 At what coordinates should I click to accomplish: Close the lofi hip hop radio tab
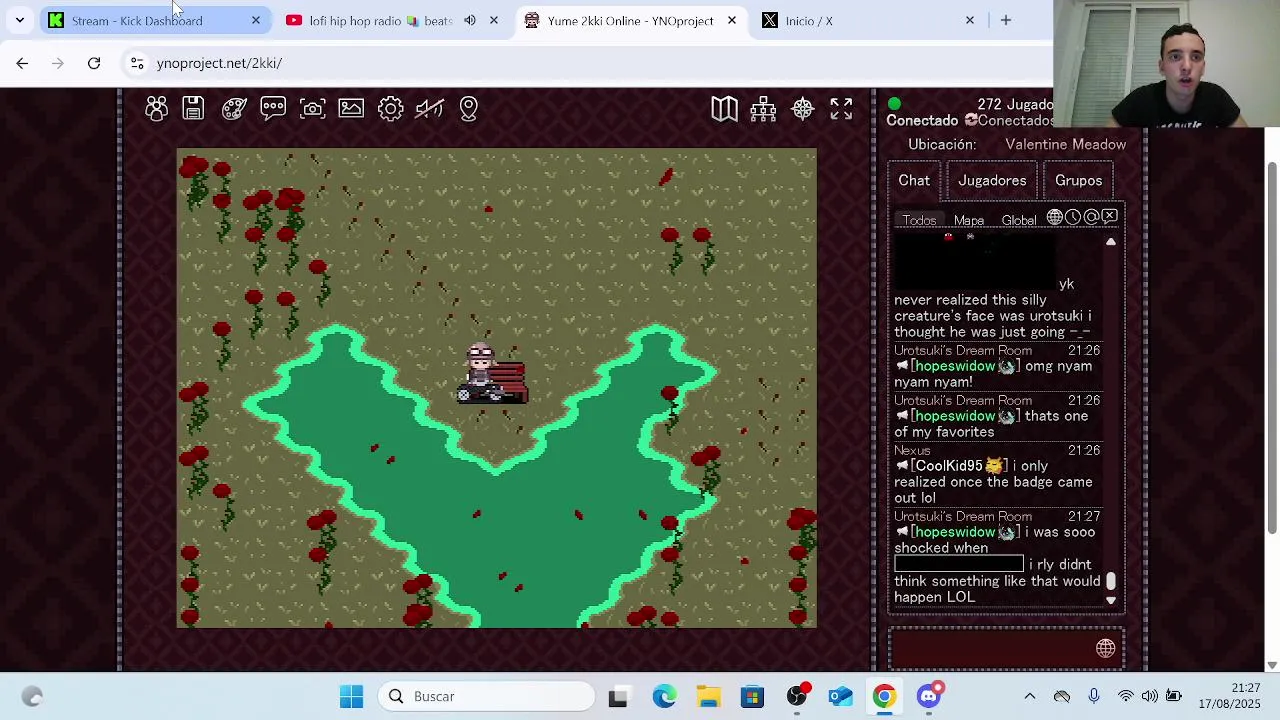493,20
